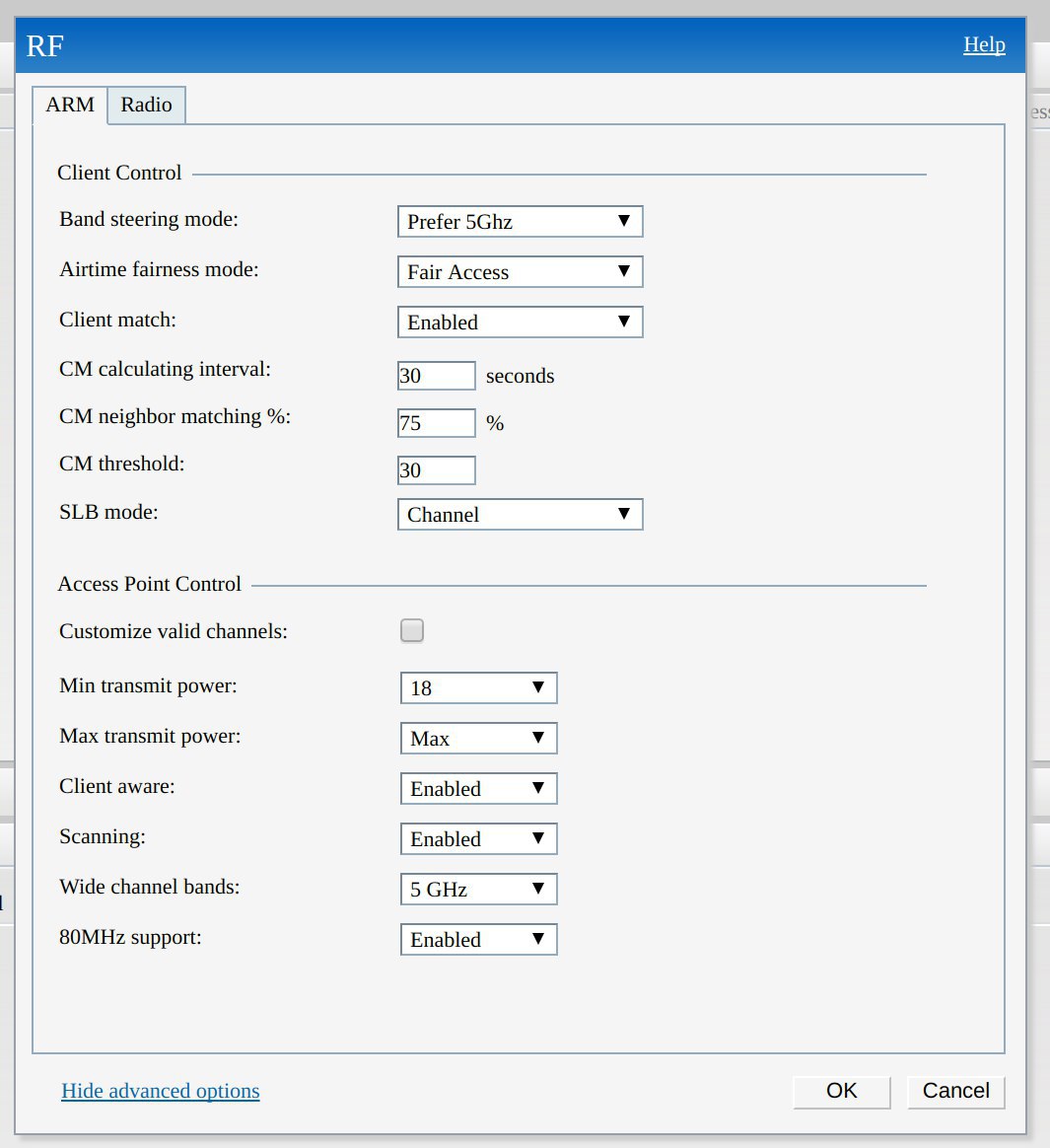
Task: Click the 'Wide channel bands:' label
Action: [x=149, y=887]
